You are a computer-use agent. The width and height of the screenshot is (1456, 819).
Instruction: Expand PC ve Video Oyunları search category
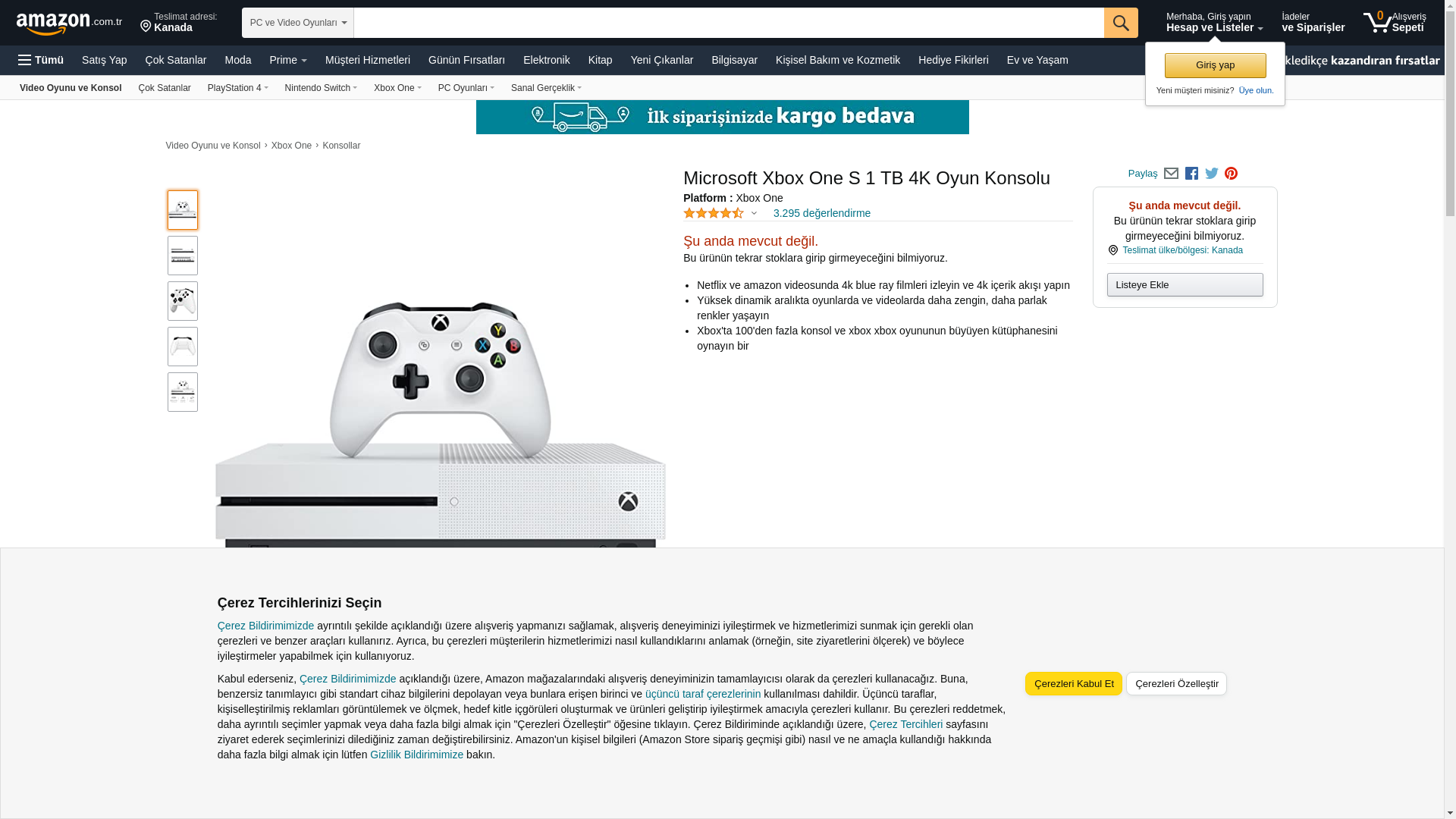pos(298,23)
